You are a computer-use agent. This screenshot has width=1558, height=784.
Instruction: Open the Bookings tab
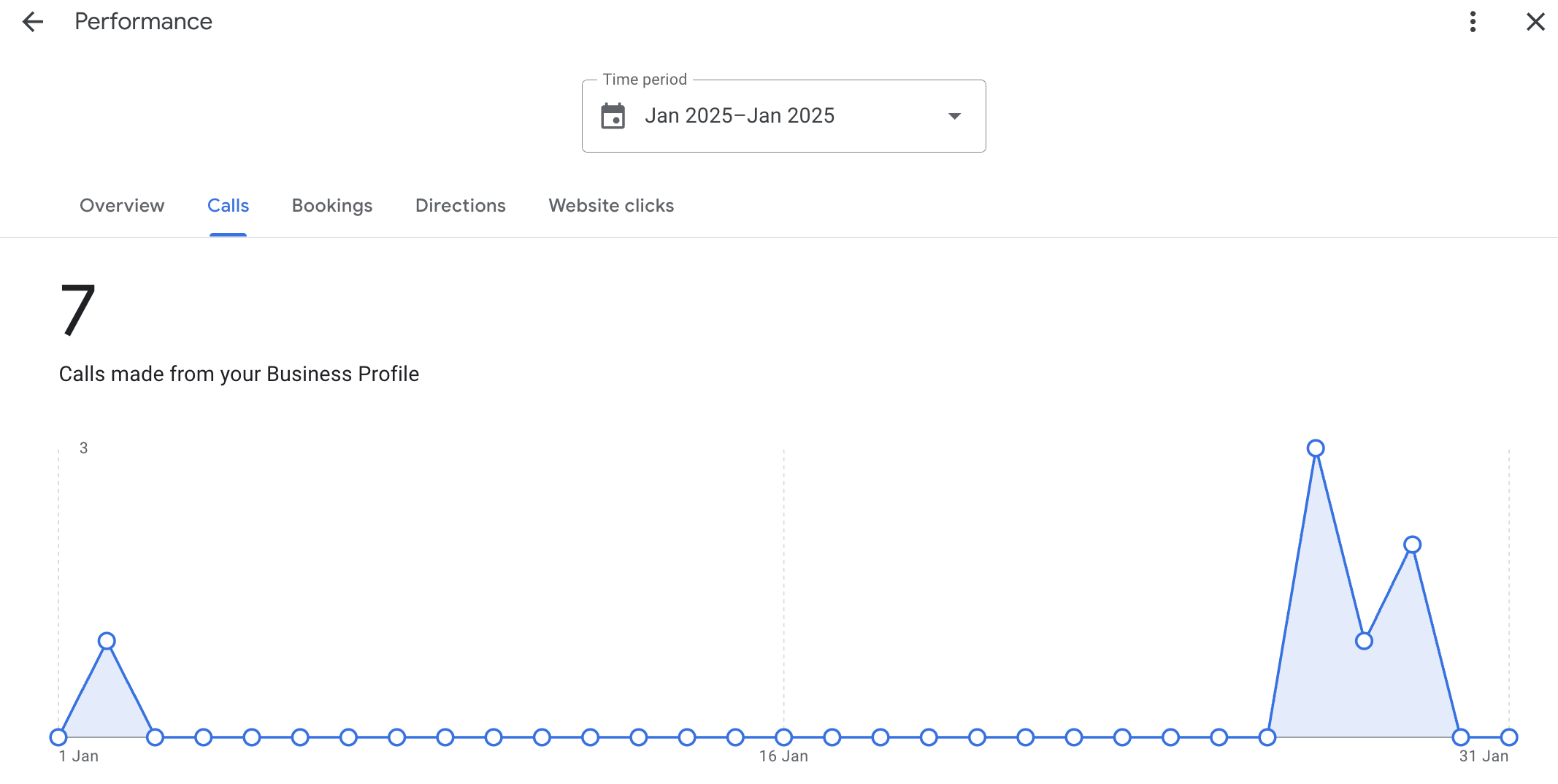click(x=332, y=206)
